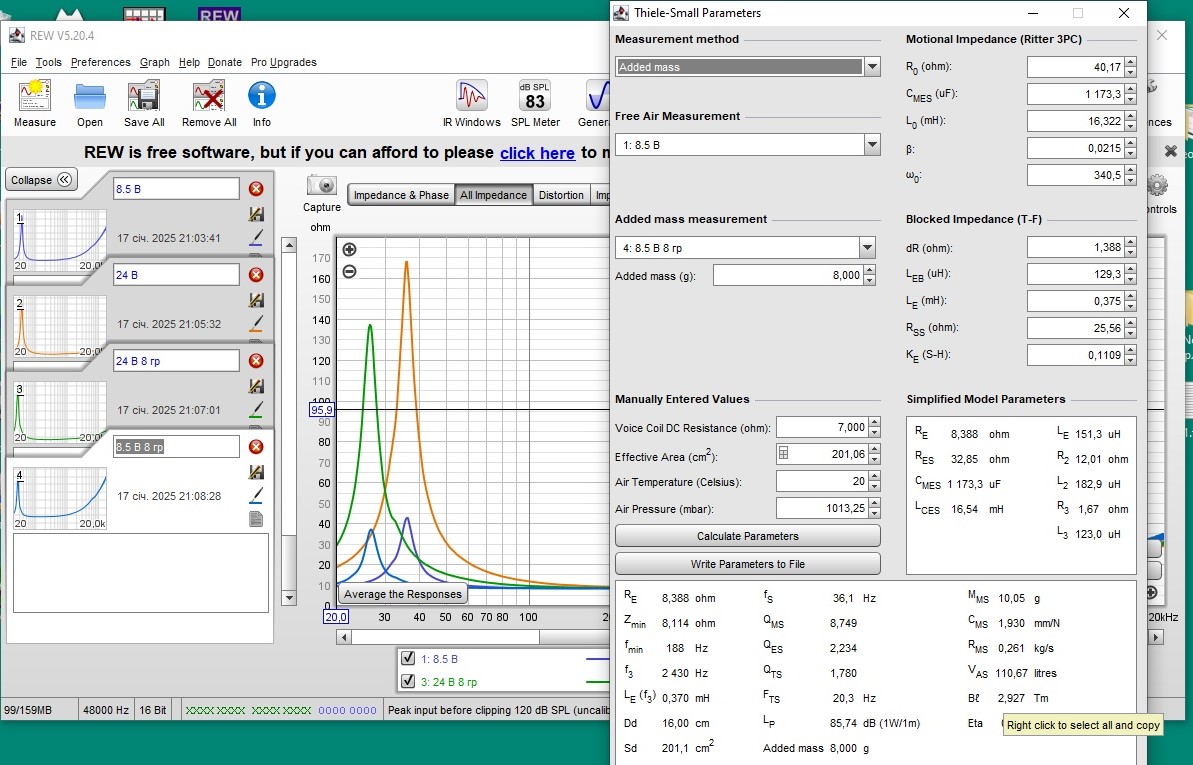The image size is (1193, 765).
Task: Open the Measurement method dropdown
Action: click(x=872, y=67)
